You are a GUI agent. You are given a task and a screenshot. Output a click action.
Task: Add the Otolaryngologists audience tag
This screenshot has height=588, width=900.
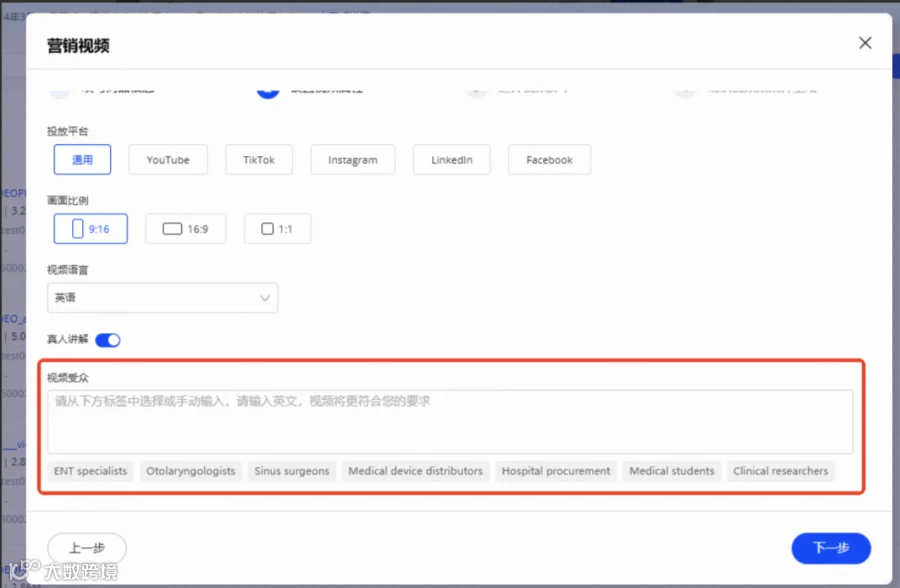pos(191,471)
